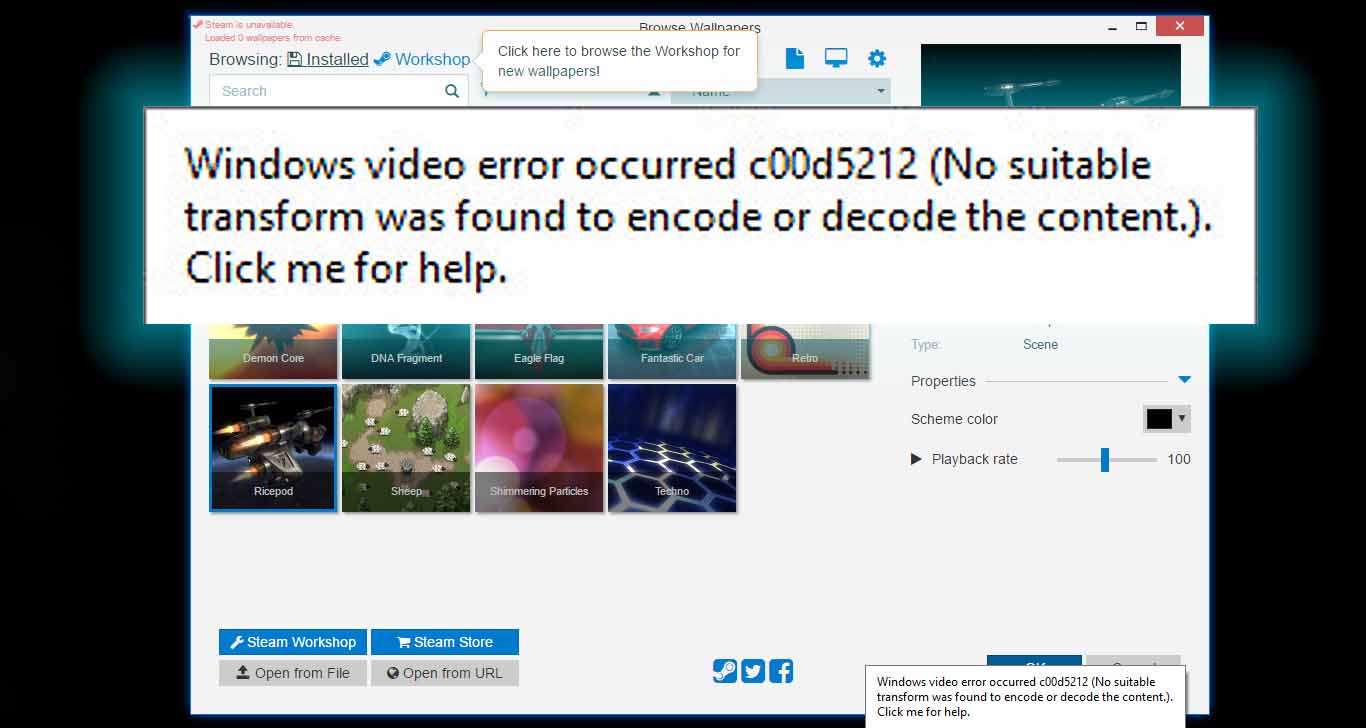Open the Twitter social icon
1366x728 pixels.
click(753, 671)
